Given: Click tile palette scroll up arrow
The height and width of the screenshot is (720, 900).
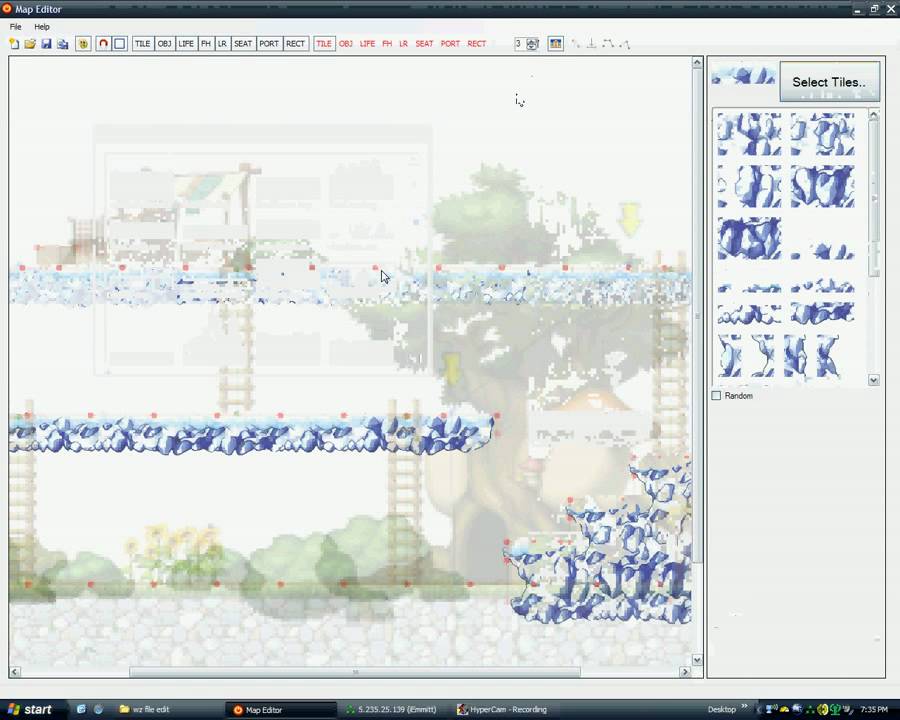Looking at the screenshot, I should (x=874, y=115).
